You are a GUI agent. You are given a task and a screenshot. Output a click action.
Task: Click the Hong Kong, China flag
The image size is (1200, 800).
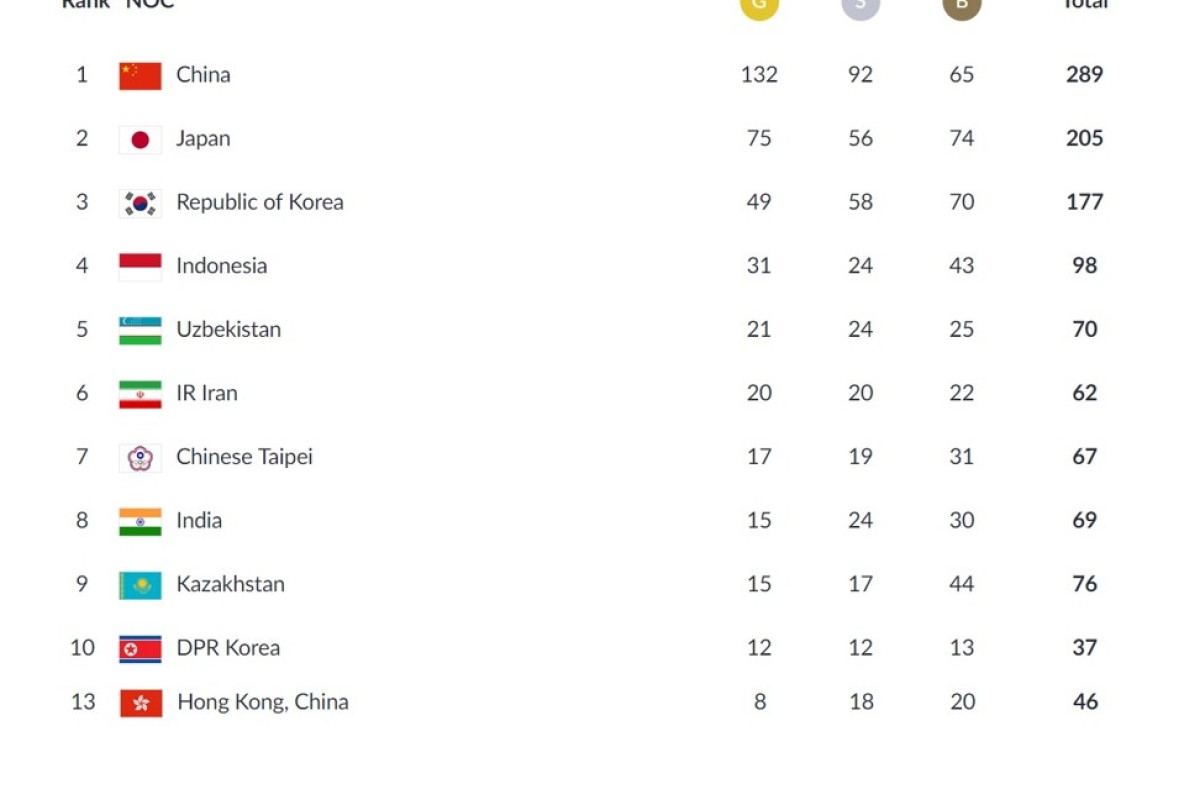[x=141, y=703]
